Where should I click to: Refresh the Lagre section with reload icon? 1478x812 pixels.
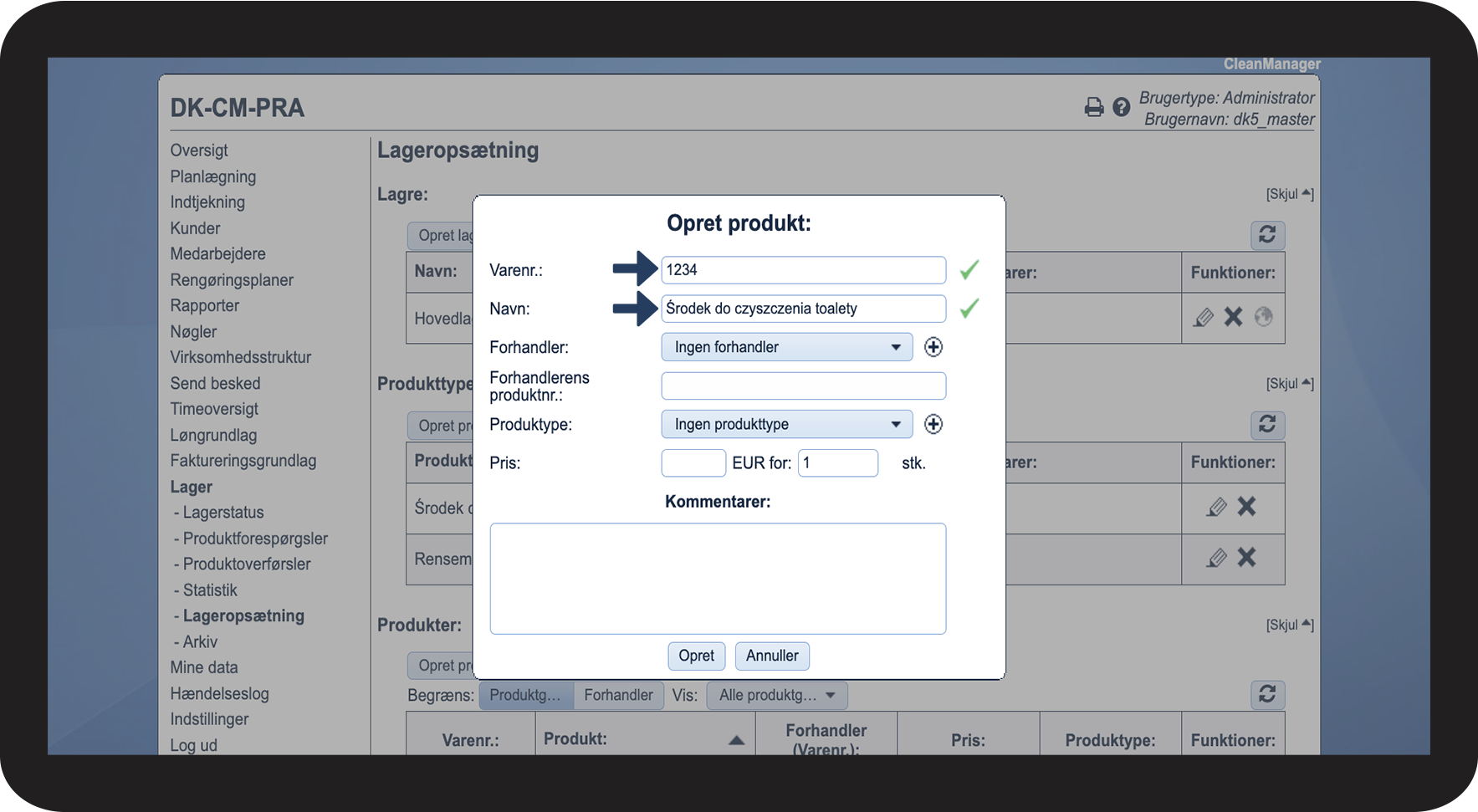tap(1267, 235)
